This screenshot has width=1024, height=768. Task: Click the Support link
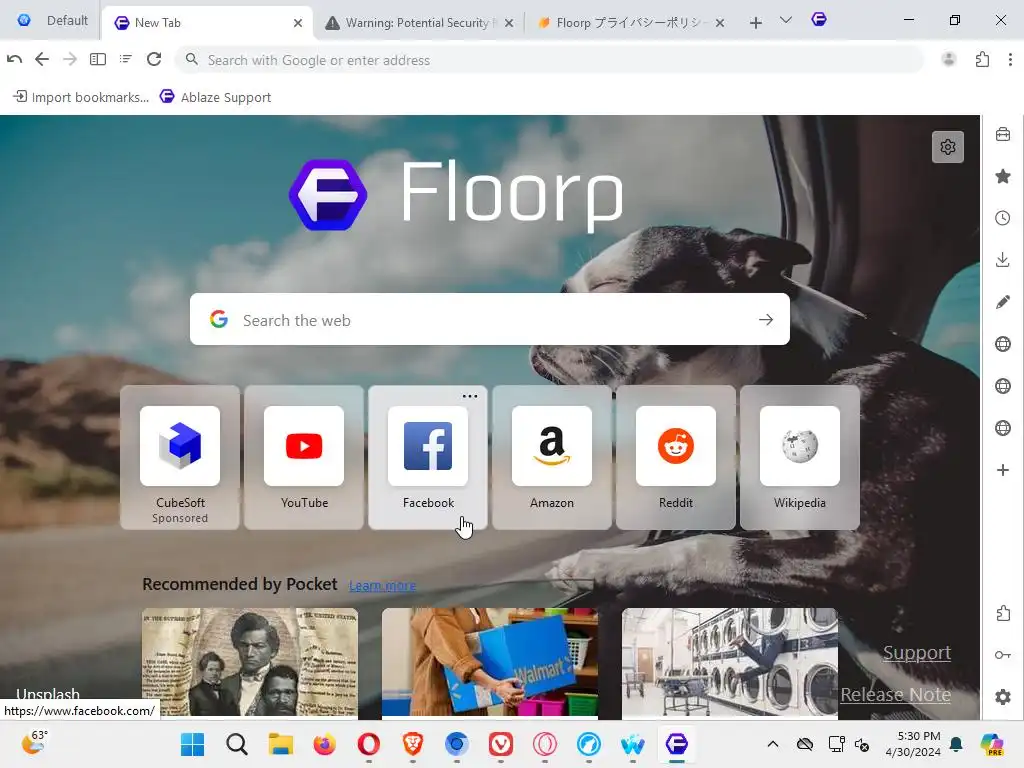pos(917,652)
